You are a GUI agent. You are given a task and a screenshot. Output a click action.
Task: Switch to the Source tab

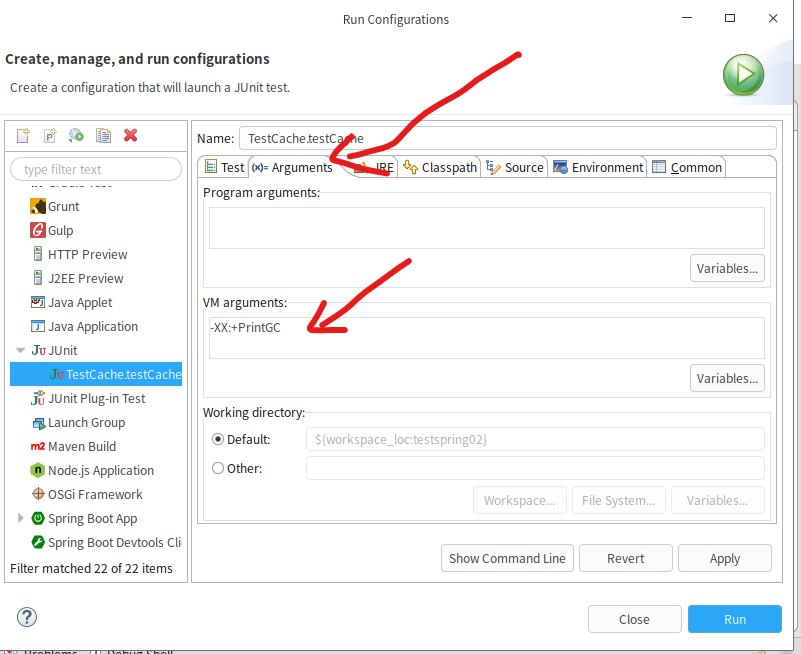[514, 167]
